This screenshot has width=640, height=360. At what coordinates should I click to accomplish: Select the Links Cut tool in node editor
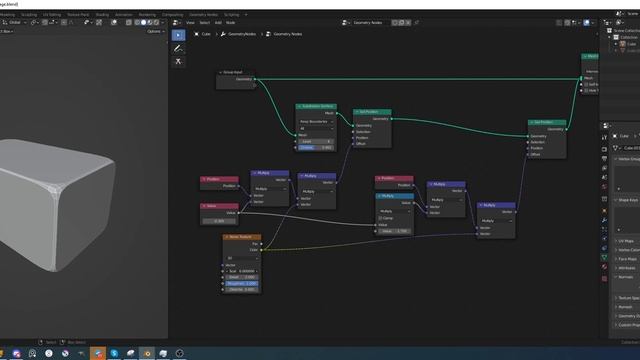[178, 61]
